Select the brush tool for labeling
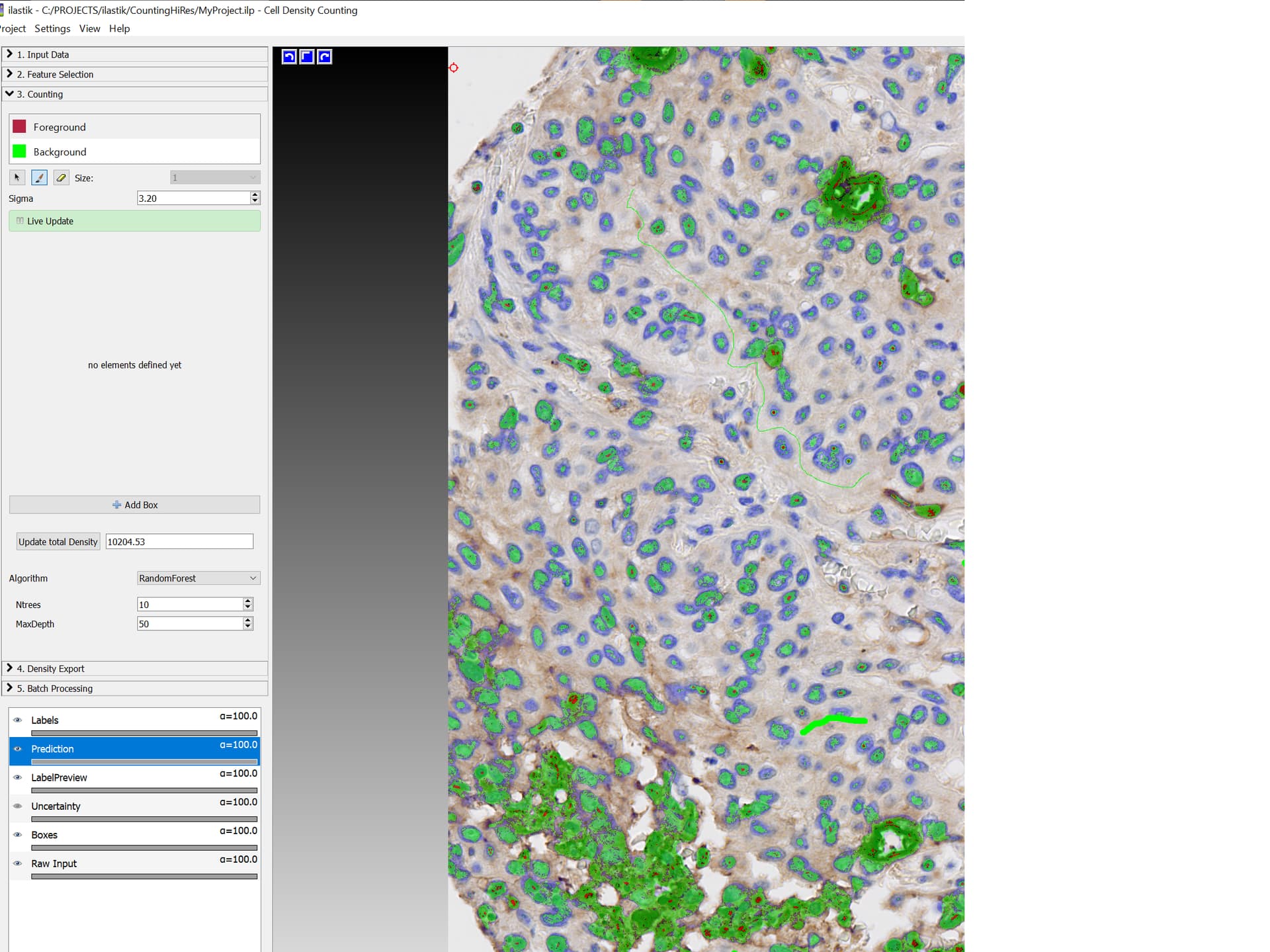 click(x=39, y=177)
